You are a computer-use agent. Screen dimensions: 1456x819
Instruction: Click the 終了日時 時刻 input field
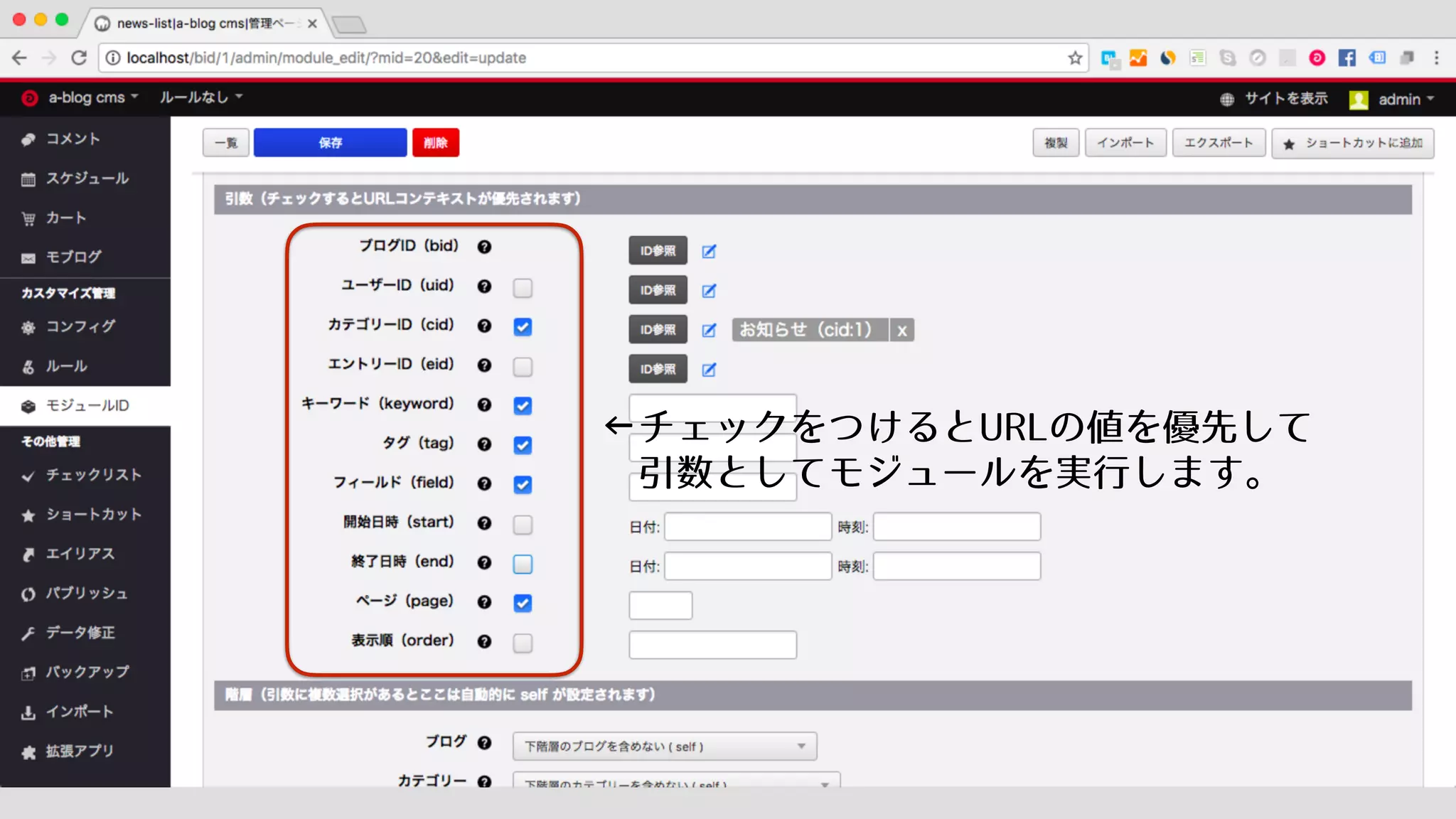957,567
